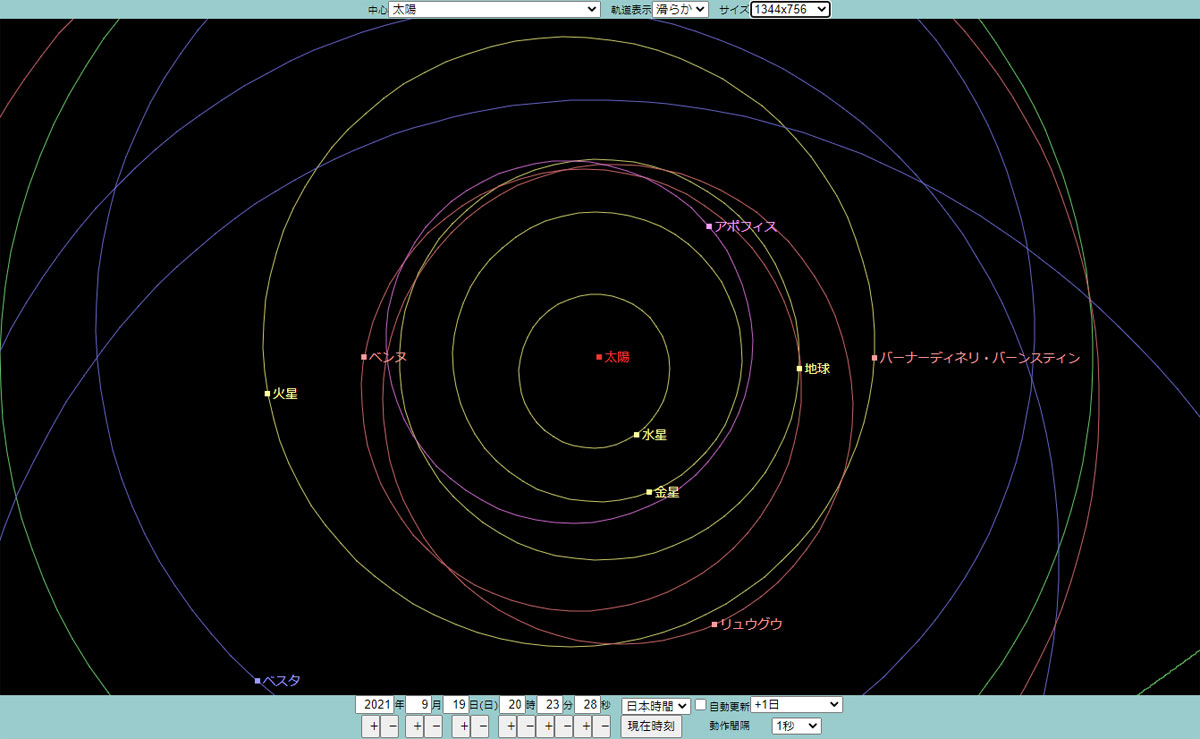
Task: Decrease the month with minus button
Action: click(433, 727)
